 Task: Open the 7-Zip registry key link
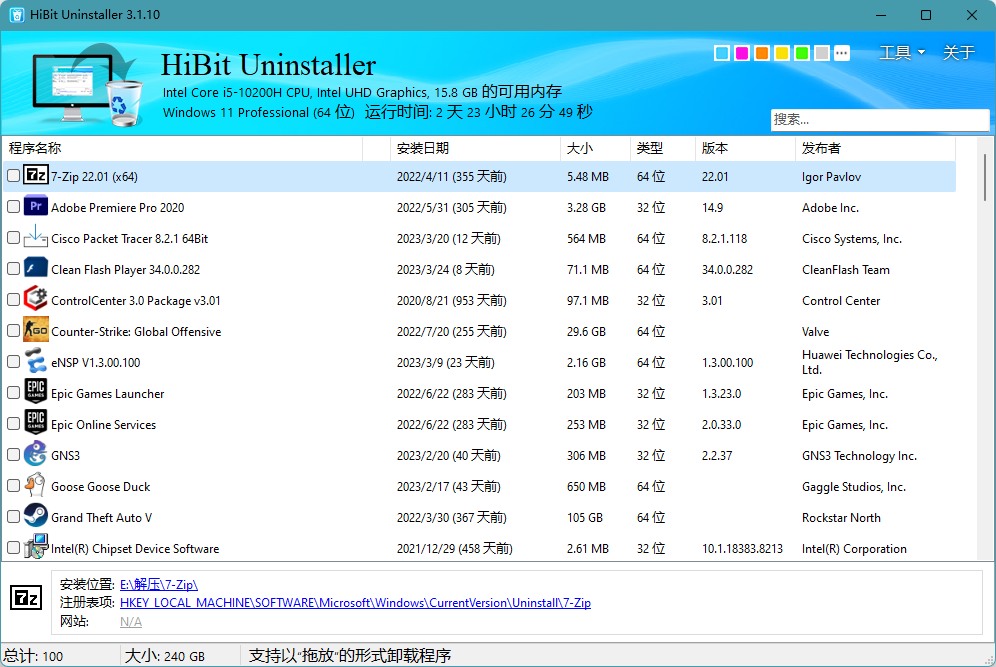(x=353, y=602)
